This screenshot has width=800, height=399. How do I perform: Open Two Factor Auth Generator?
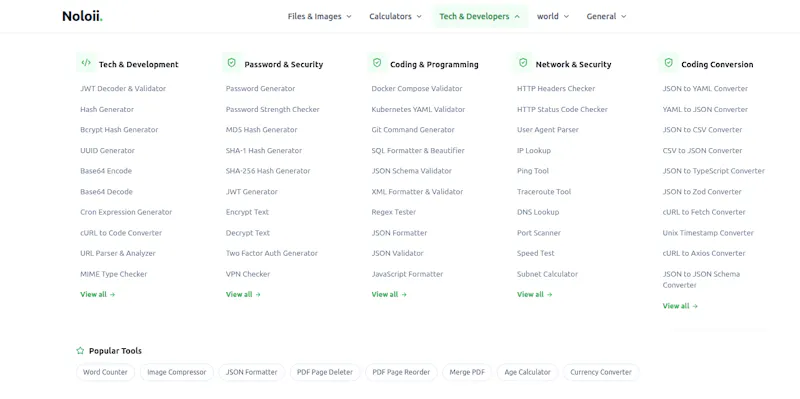coord(271,254)
